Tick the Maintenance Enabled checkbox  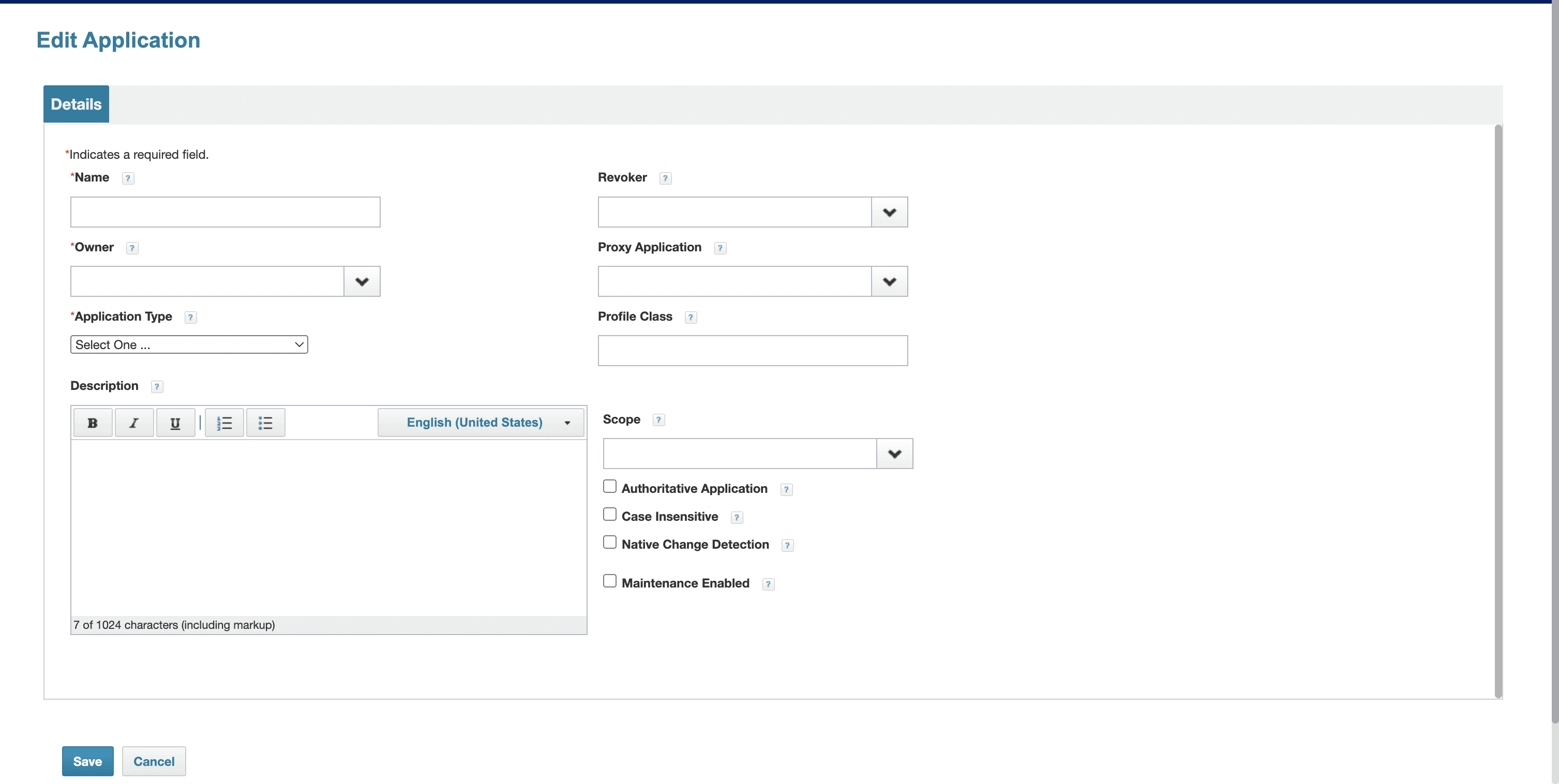(609, 581)
